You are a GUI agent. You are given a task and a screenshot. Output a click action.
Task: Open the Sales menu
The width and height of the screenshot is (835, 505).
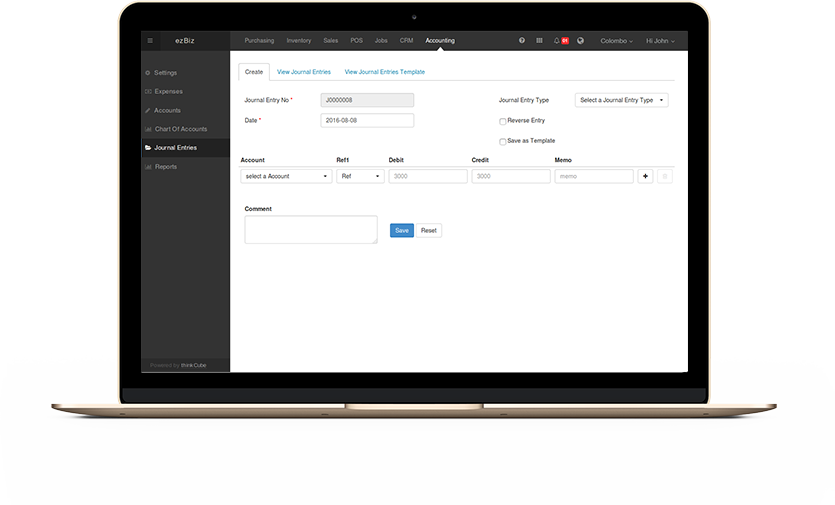pyautogui.click(x=331, y=40)
